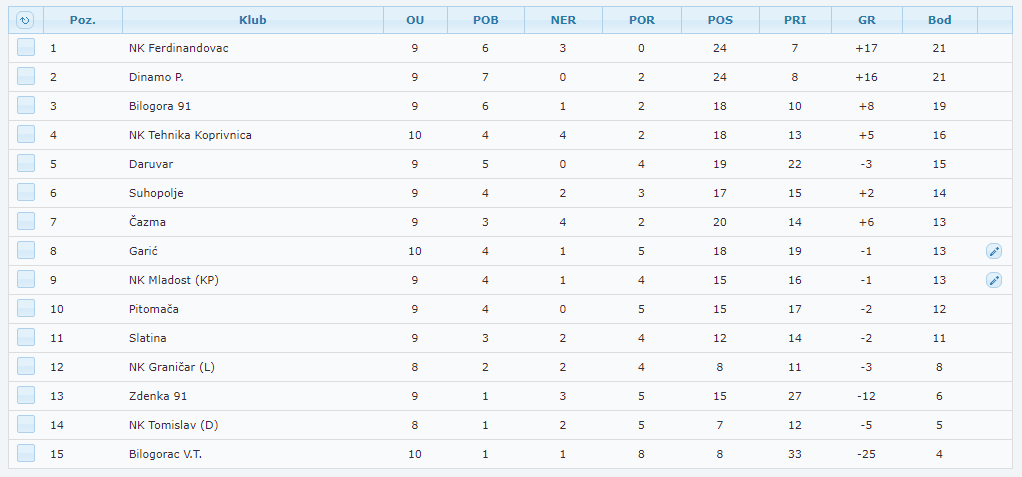
Task: Tick the selector box next to Dinamo P.
Action: tap(26, 77)
